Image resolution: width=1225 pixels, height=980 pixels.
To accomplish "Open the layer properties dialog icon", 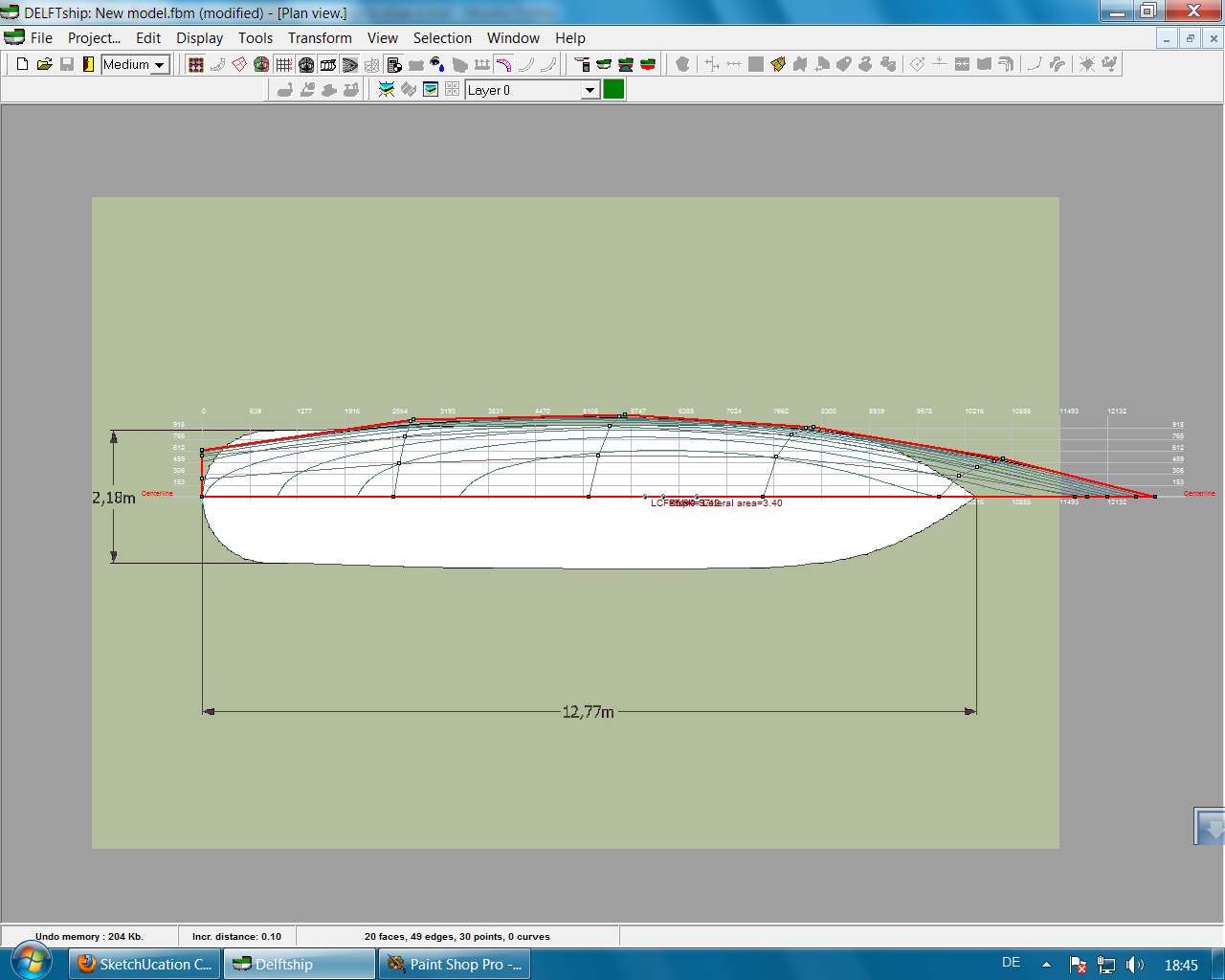I will pos(431,89).
